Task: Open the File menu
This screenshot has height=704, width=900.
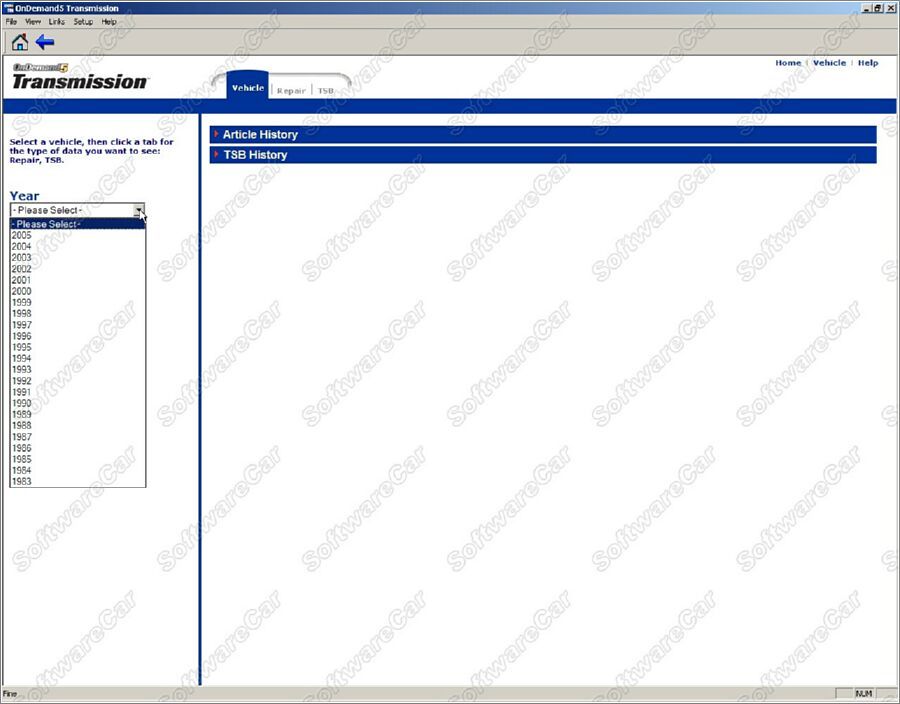Action: (x=11, y=21)
